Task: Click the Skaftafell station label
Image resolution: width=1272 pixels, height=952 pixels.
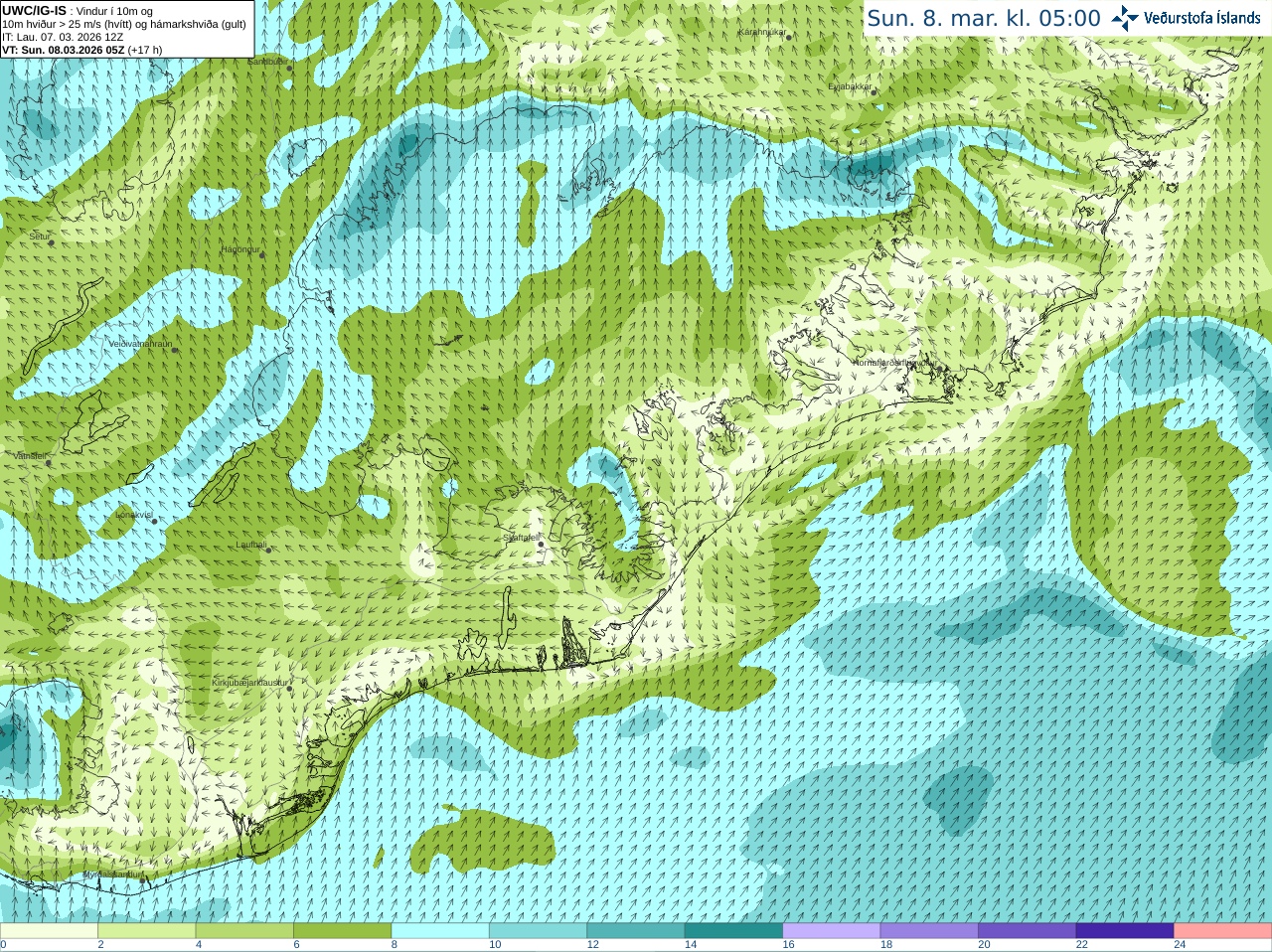Action: pos(522,538)
